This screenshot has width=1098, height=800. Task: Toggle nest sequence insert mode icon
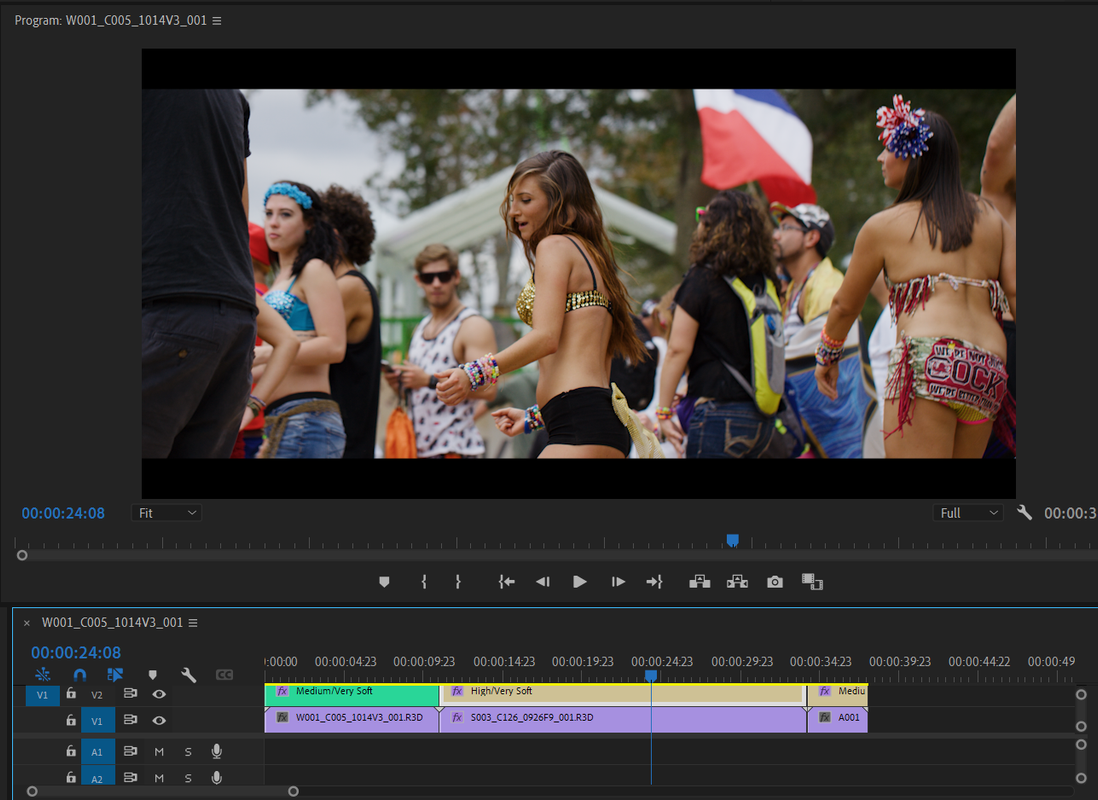pos(43,675)
